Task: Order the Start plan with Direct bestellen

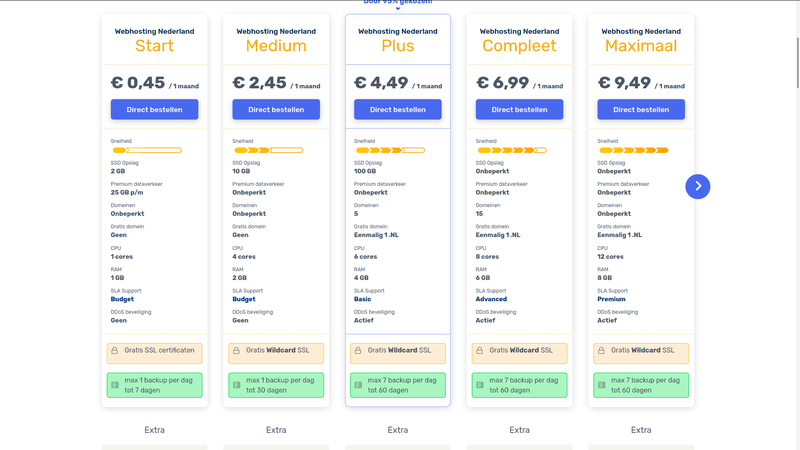Action: coord(154,110)
